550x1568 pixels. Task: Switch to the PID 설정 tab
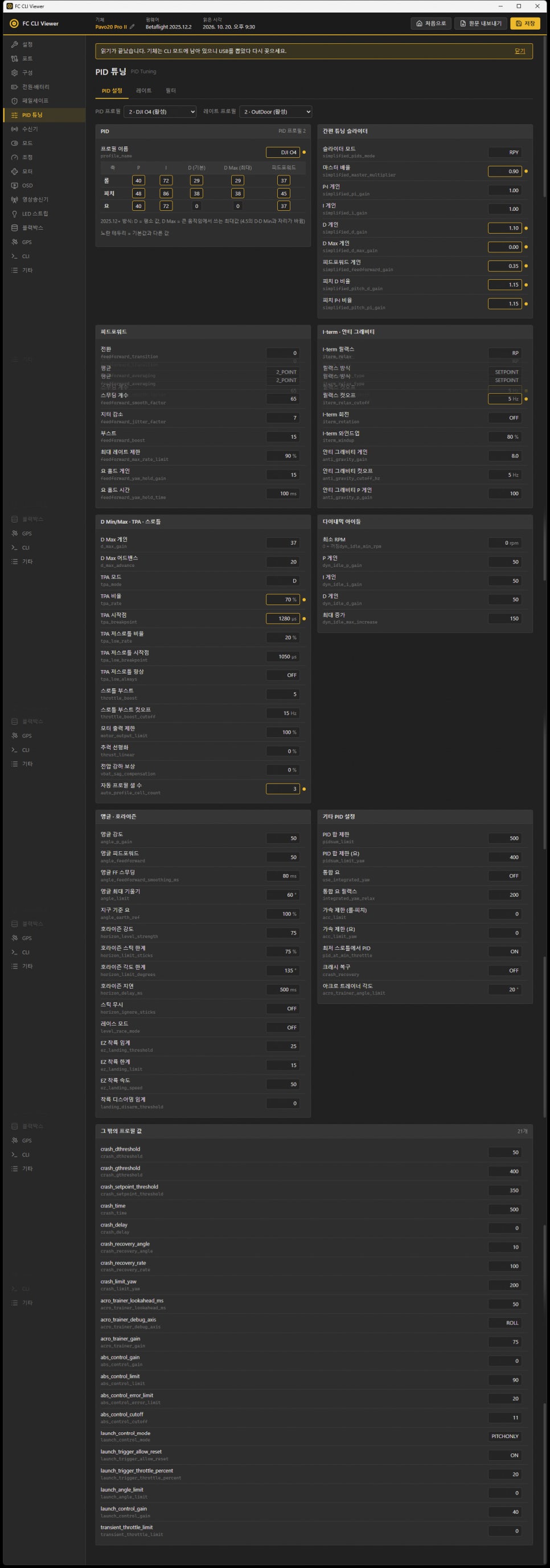(112, 91)
